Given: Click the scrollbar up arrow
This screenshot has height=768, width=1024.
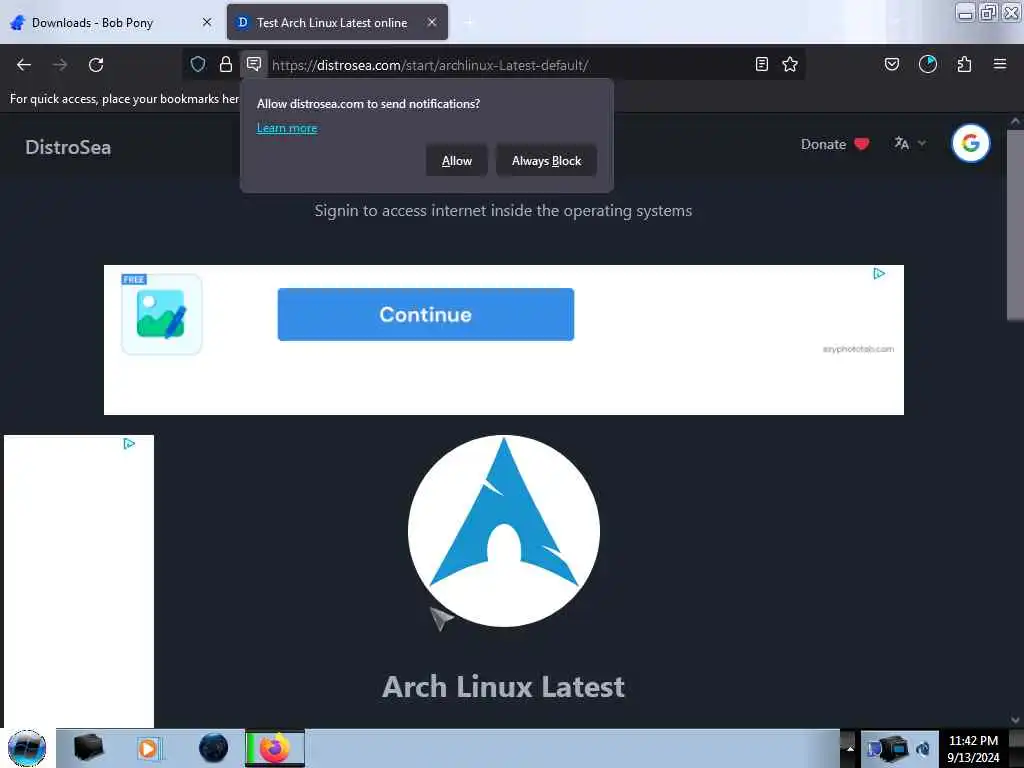Looking at the screenshot, I should click(x=1014, y=121).
